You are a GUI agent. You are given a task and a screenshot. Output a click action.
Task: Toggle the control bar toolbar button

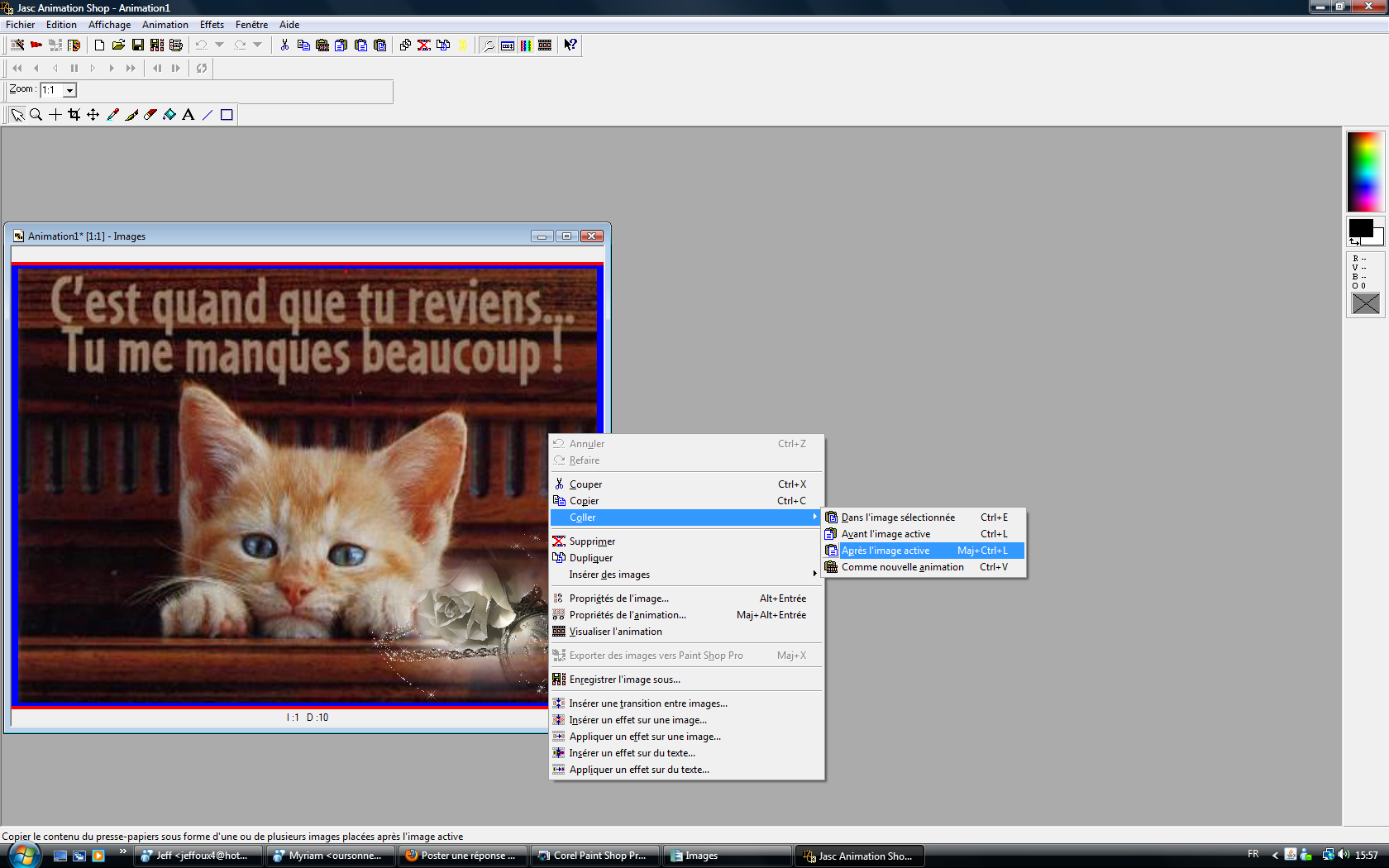(507, 45)
